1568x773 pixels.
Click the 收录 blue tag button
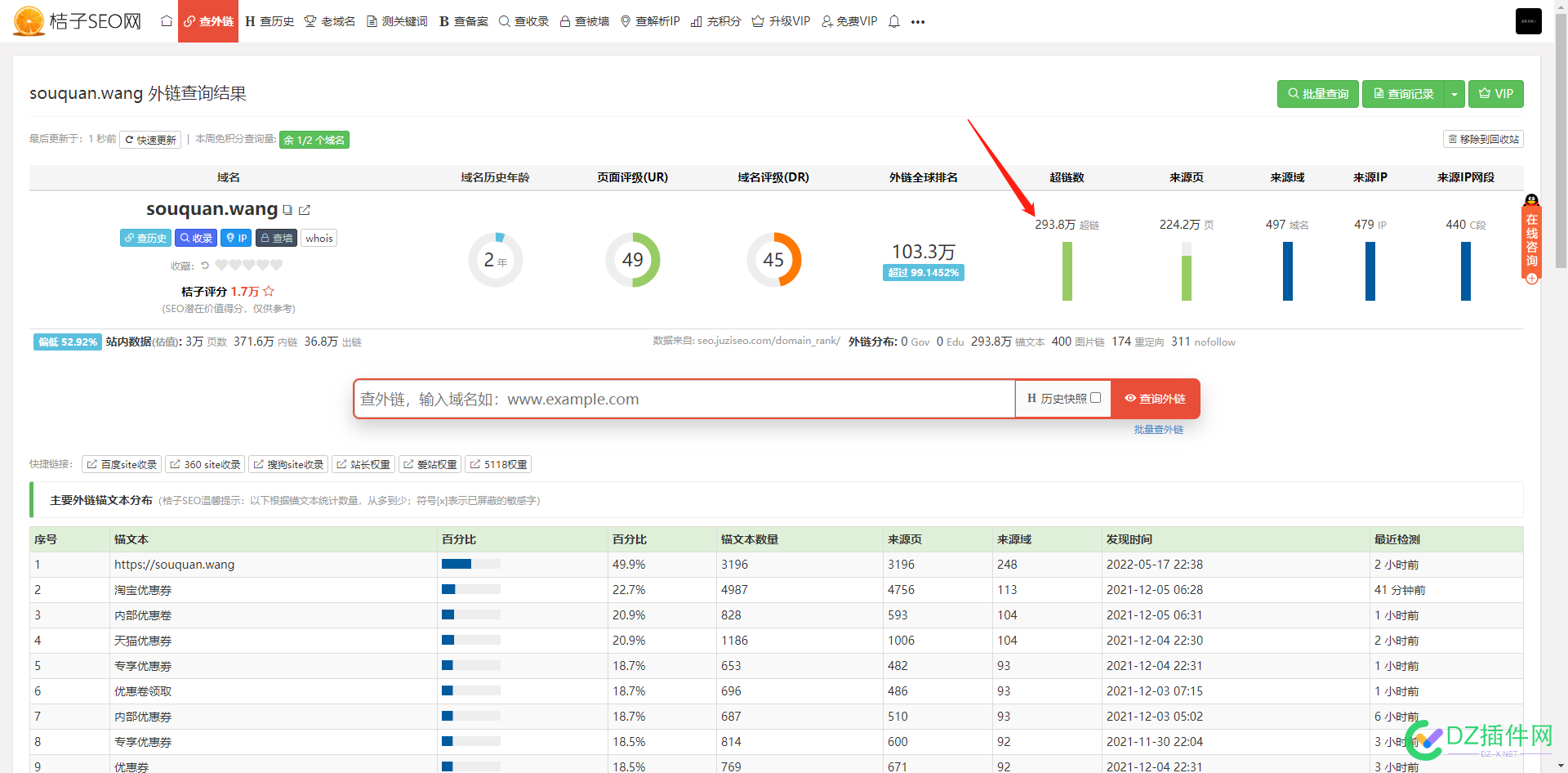click(196, 238)
